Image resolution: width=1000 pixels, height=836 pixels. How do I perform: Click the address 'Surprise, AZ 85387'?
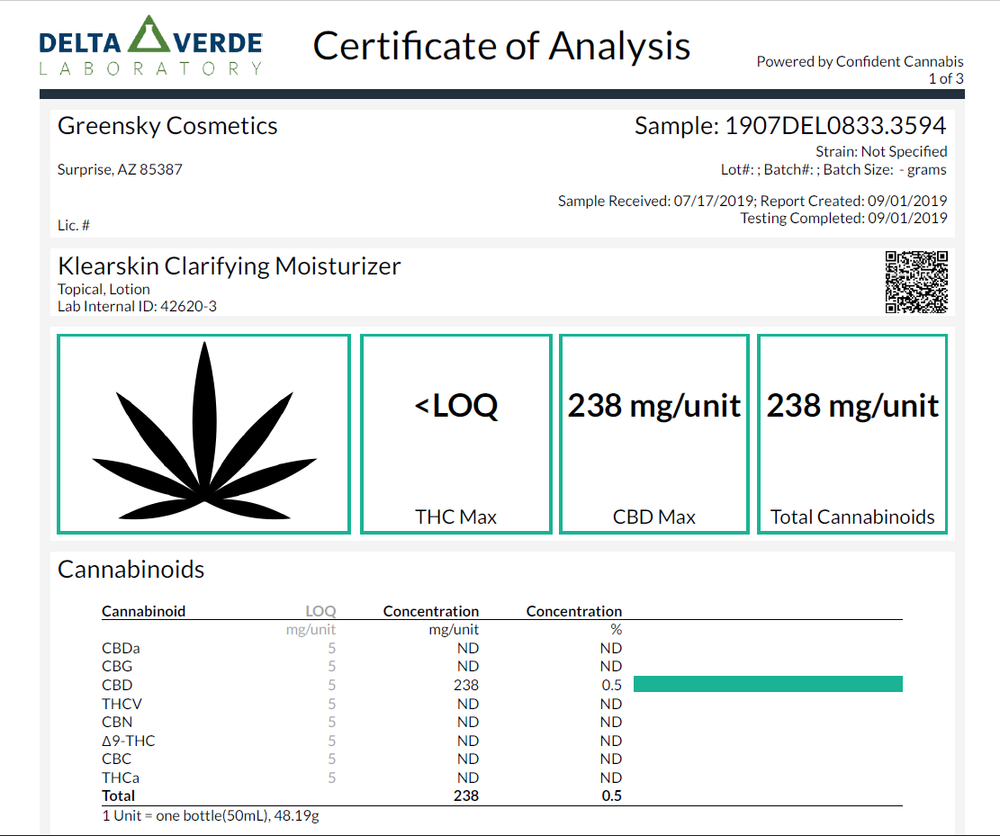120,170
